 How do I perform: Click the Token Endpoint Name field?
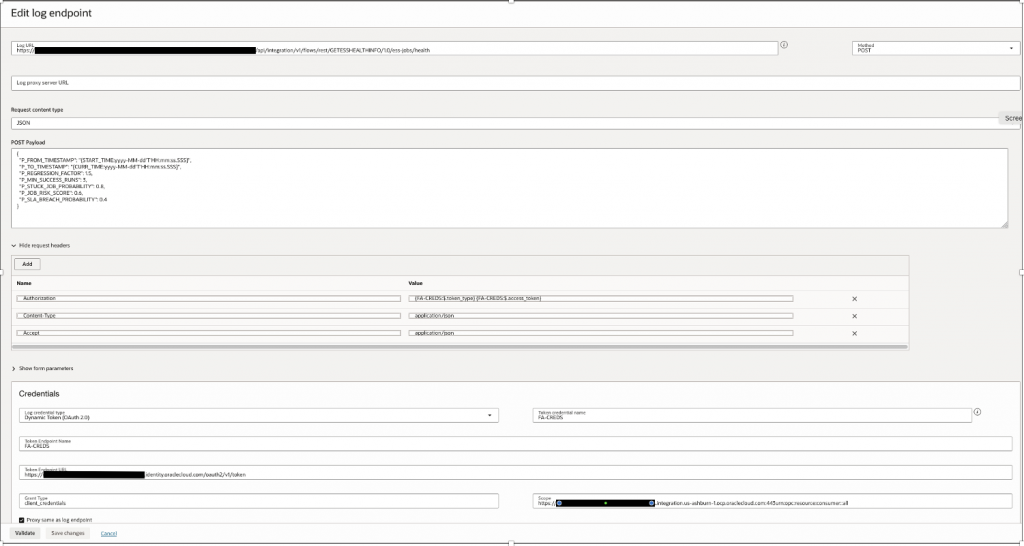(516, 443)
